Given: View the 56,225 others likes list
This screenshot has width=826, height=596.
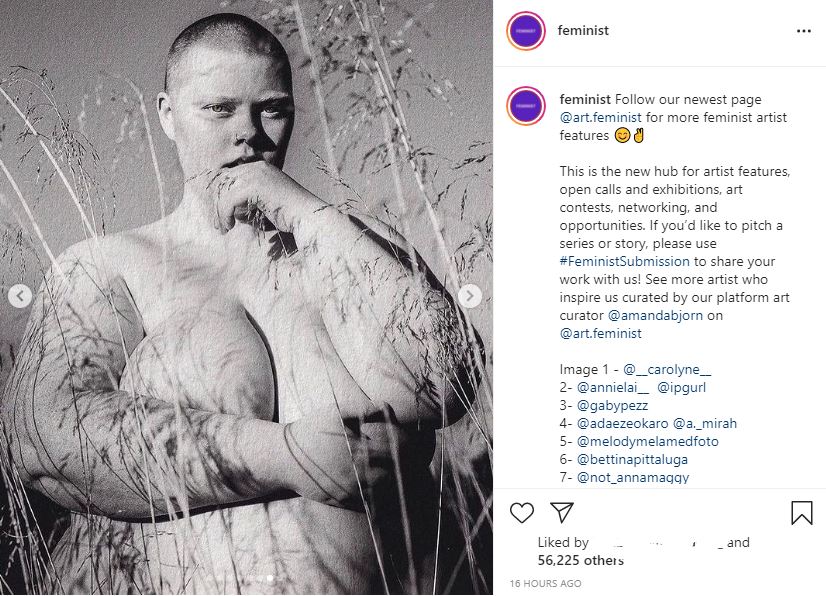Looking at the screenshot, I should [x=581, y=560].
